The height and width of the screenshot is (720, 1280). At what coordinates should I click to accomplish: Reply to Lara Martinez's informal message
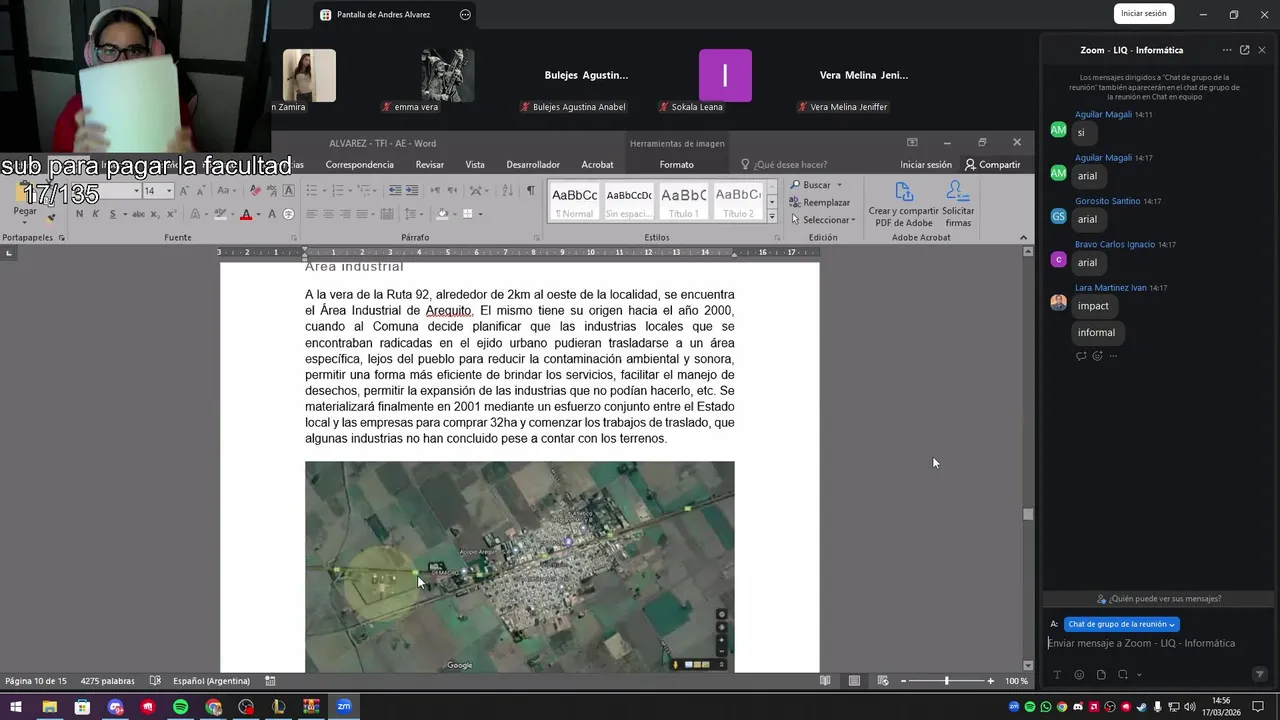[1081, 356]
